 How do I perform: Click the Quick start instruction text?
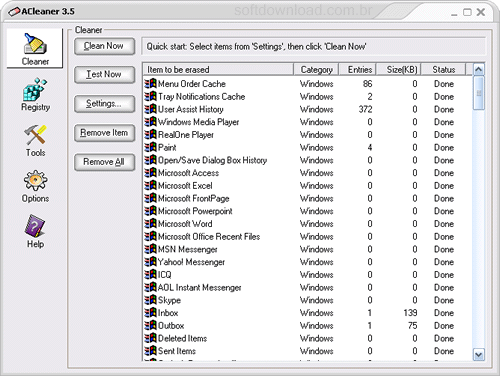[x=256, y=46]
